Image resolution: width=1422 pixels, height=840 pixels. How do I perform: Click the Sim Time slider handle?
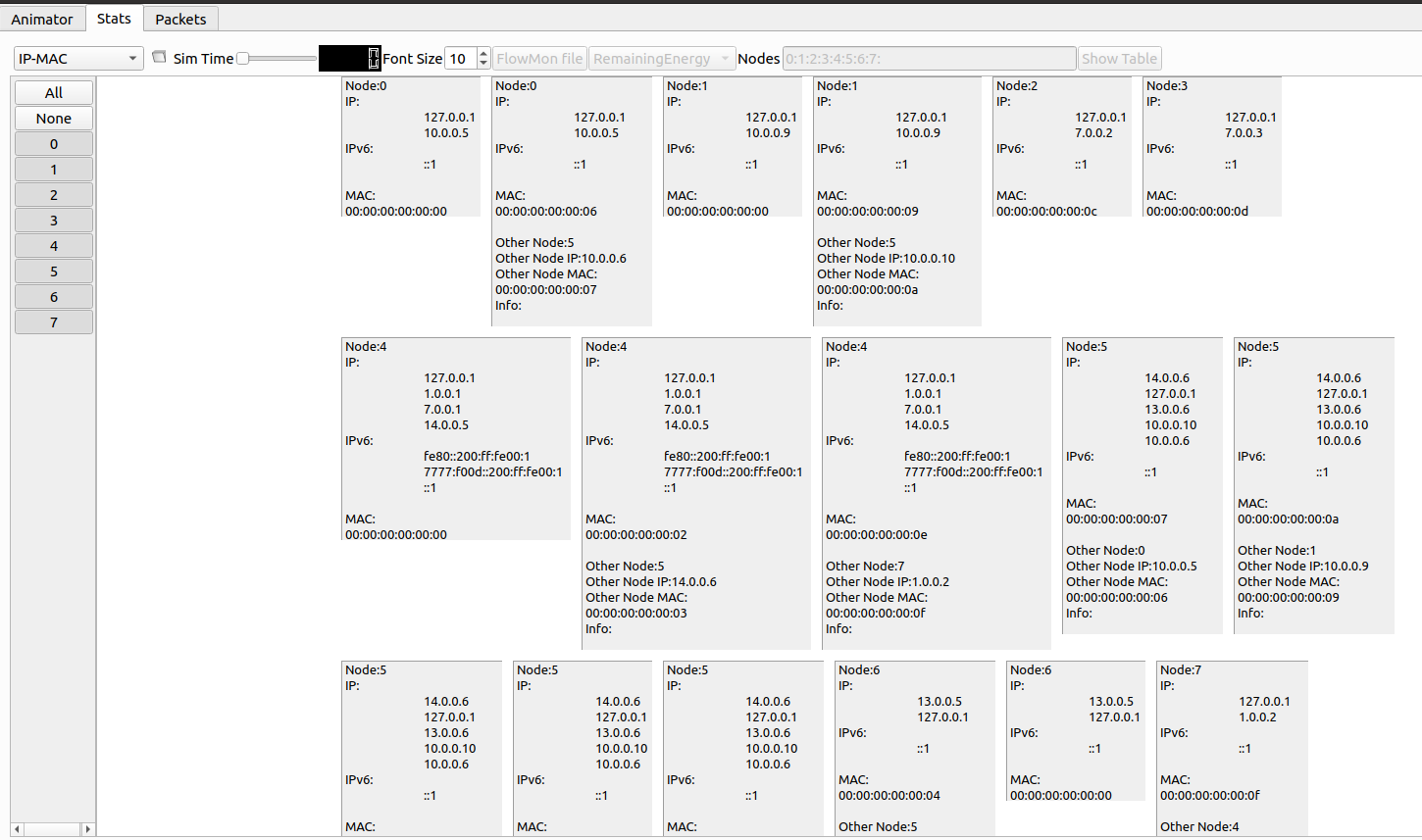click(x=242, y=59)
